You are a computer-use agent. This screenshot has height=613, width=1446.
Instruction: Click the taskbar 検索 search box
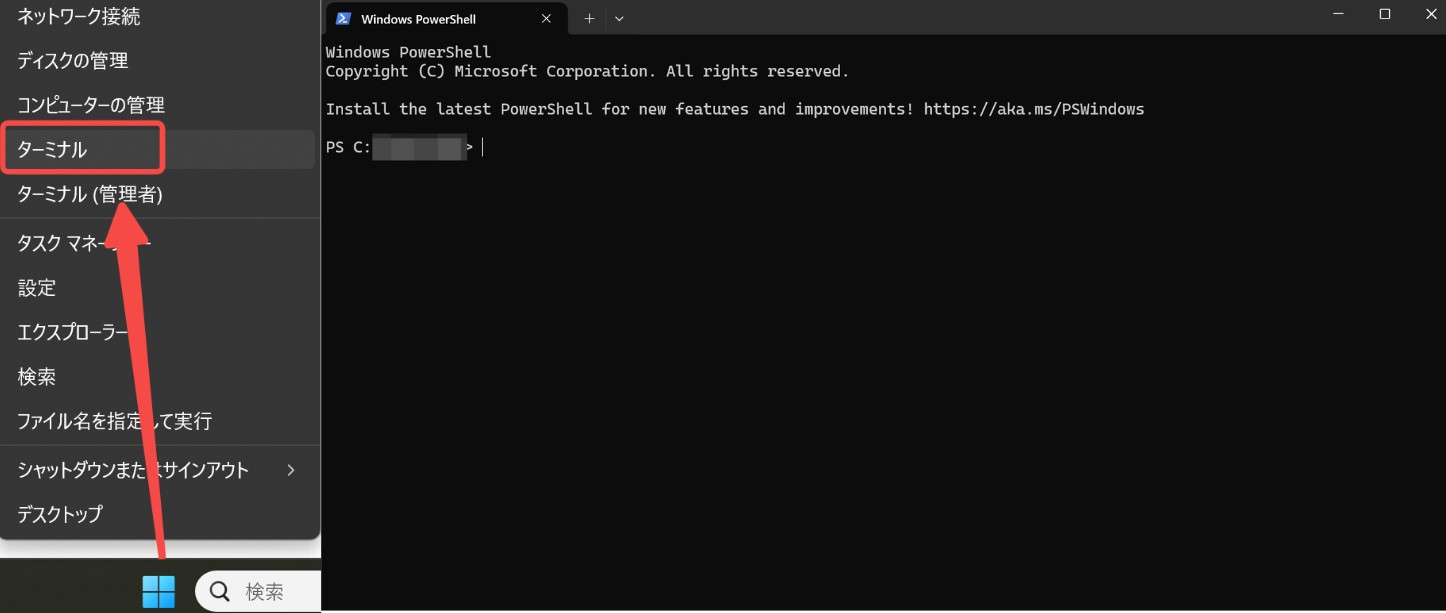coord(258,591)
